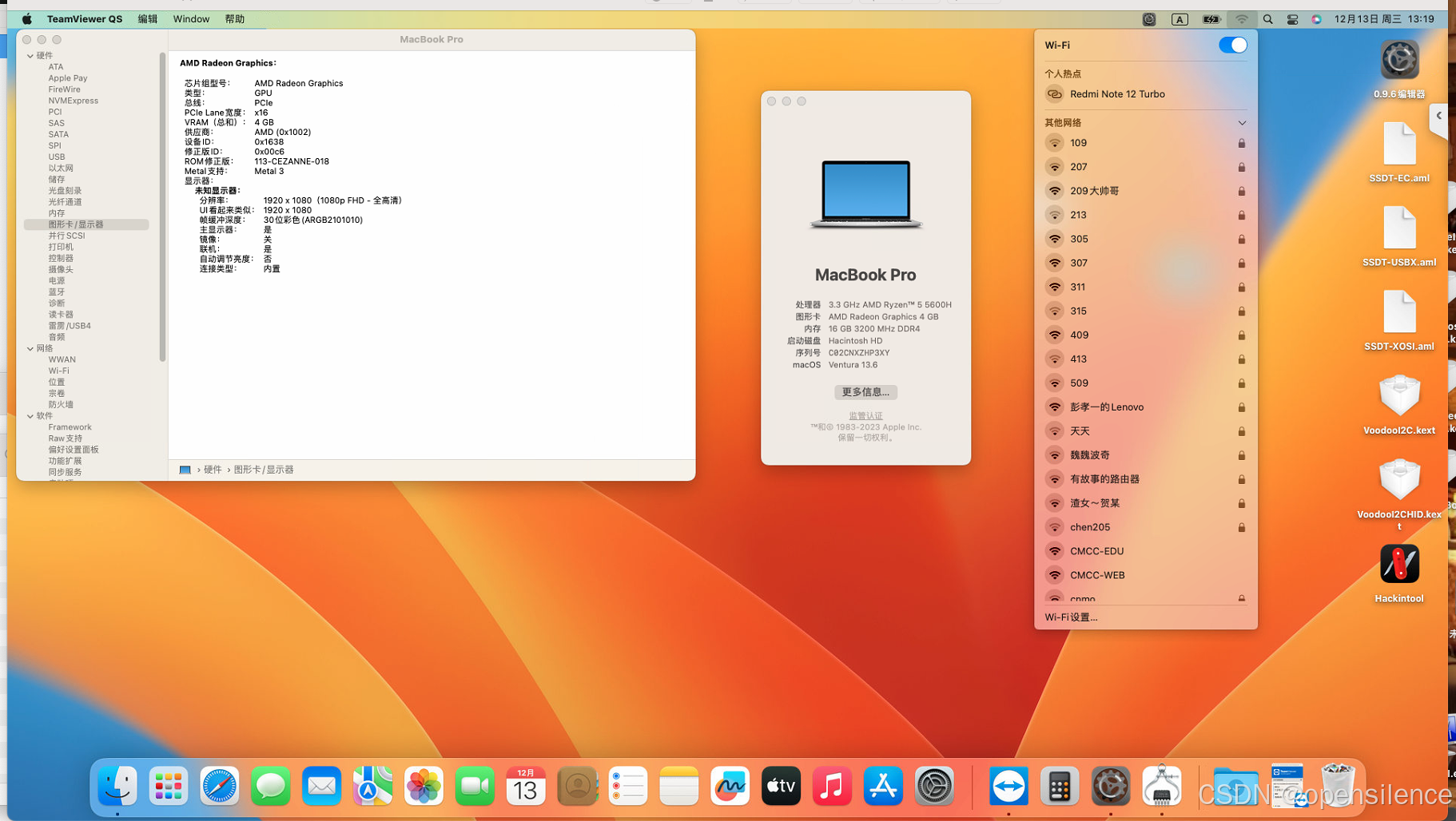Select Framework under 软件 in sidebar
Image resolution: width=1456 pixels, height=821 pixels.
(x=70, y=427)
